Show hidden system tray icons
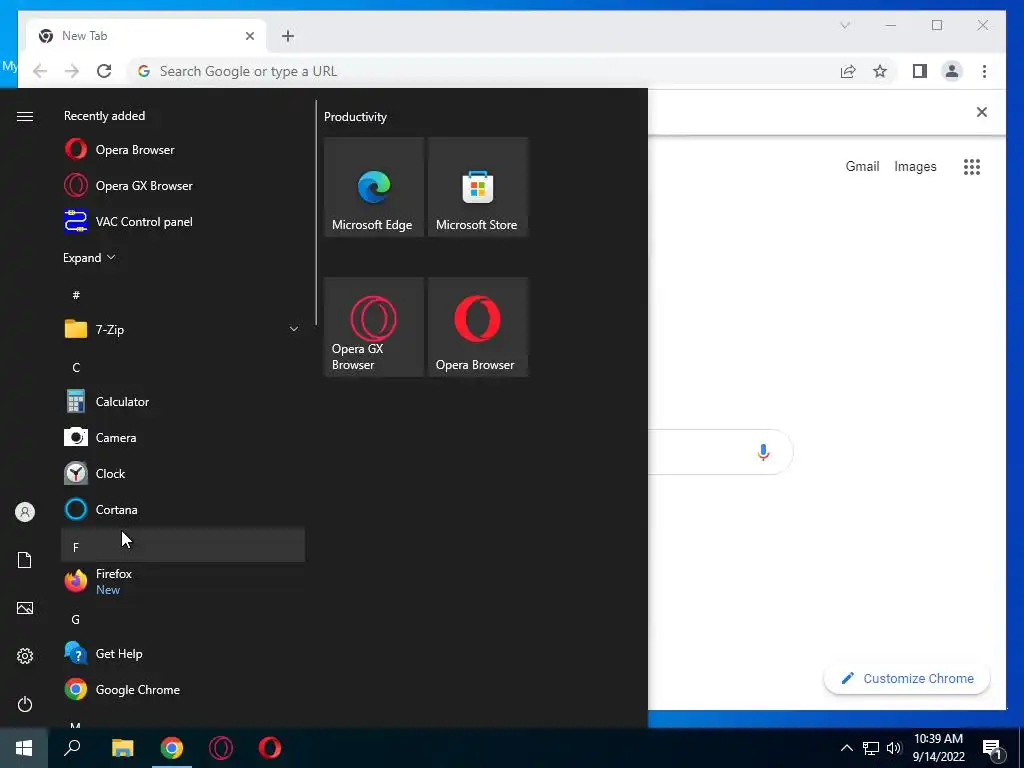The image size is (1024, 768). (846, 748)
